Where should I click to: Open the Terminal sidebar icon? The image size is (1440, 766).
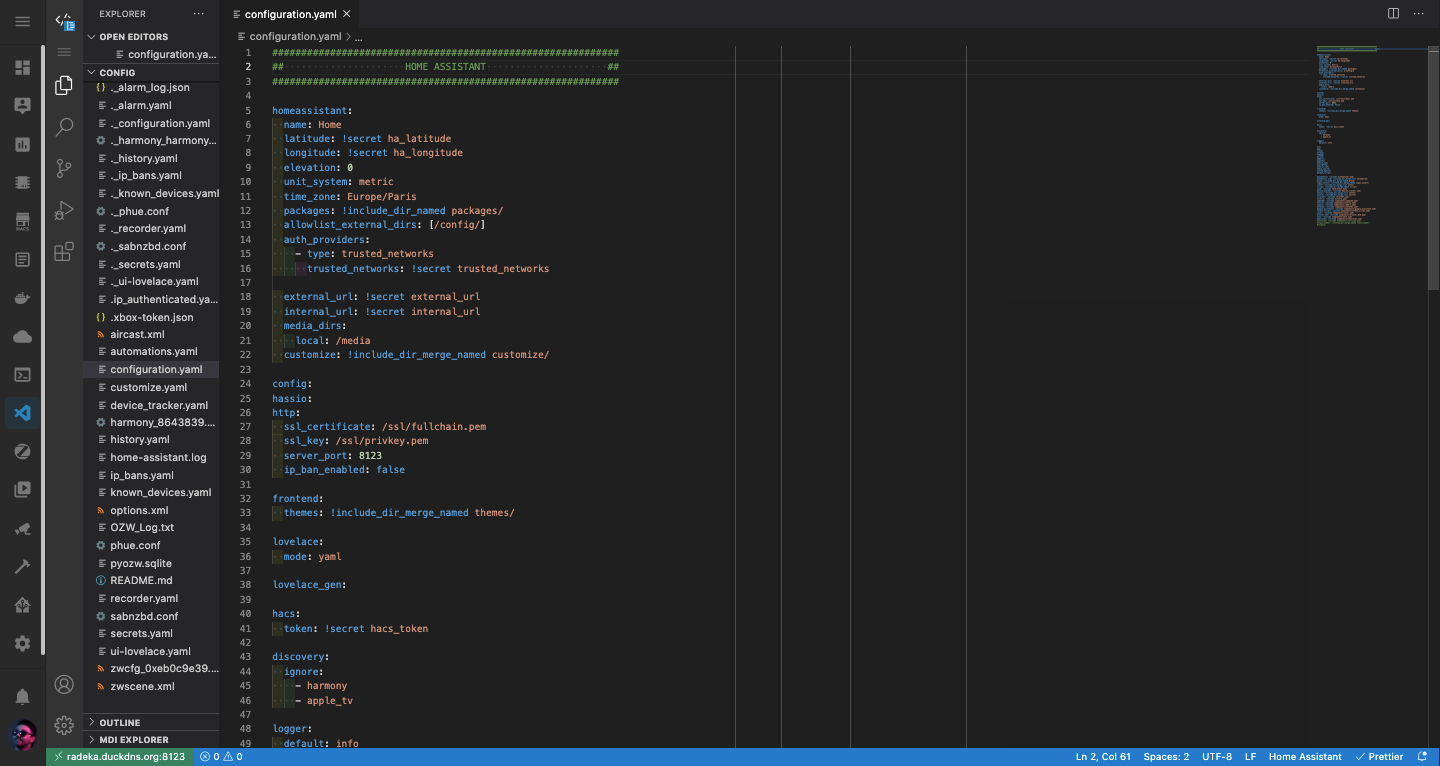pos(22,375)
